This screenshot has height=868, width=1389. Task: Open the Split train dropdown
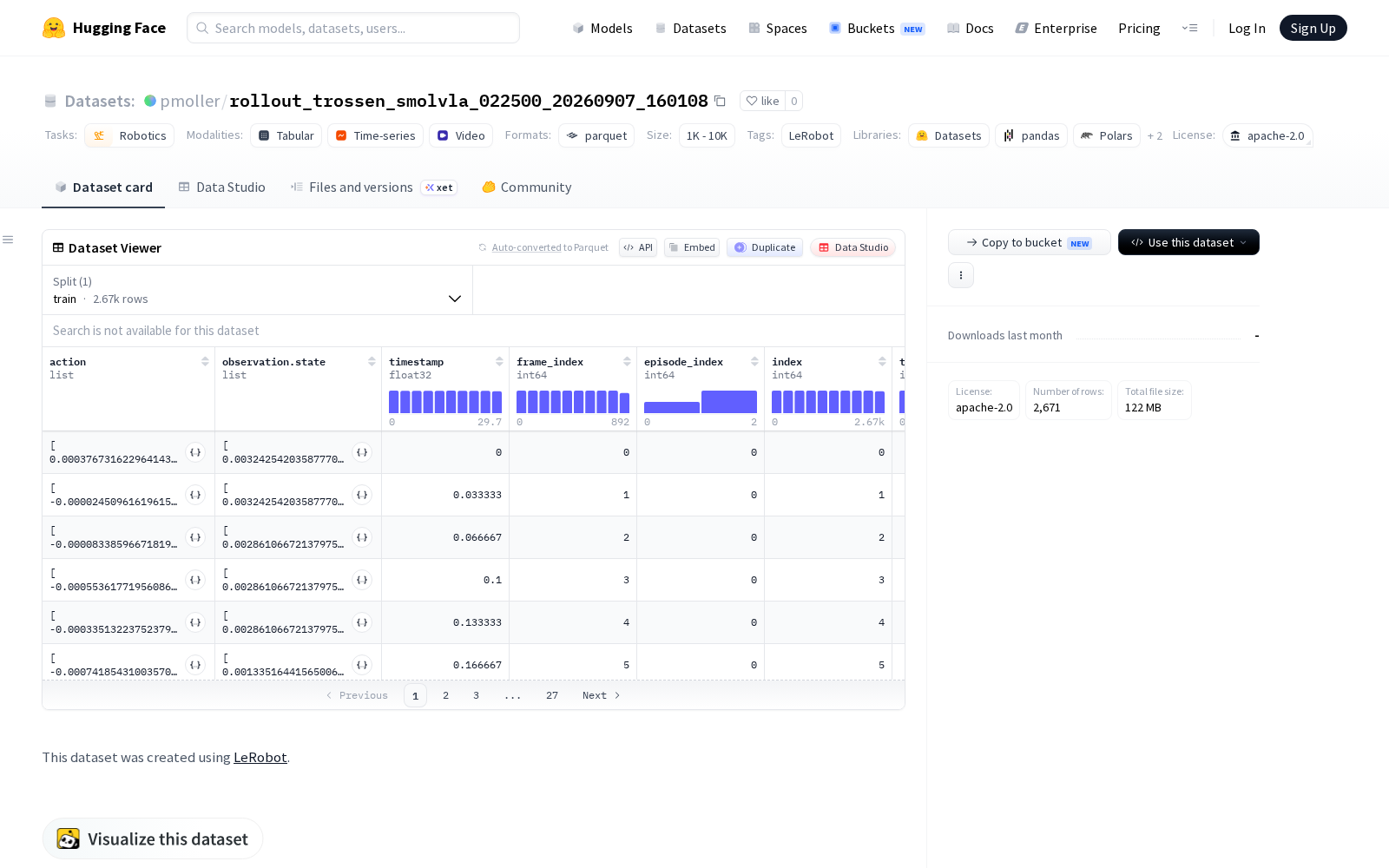tap(257, 290)
